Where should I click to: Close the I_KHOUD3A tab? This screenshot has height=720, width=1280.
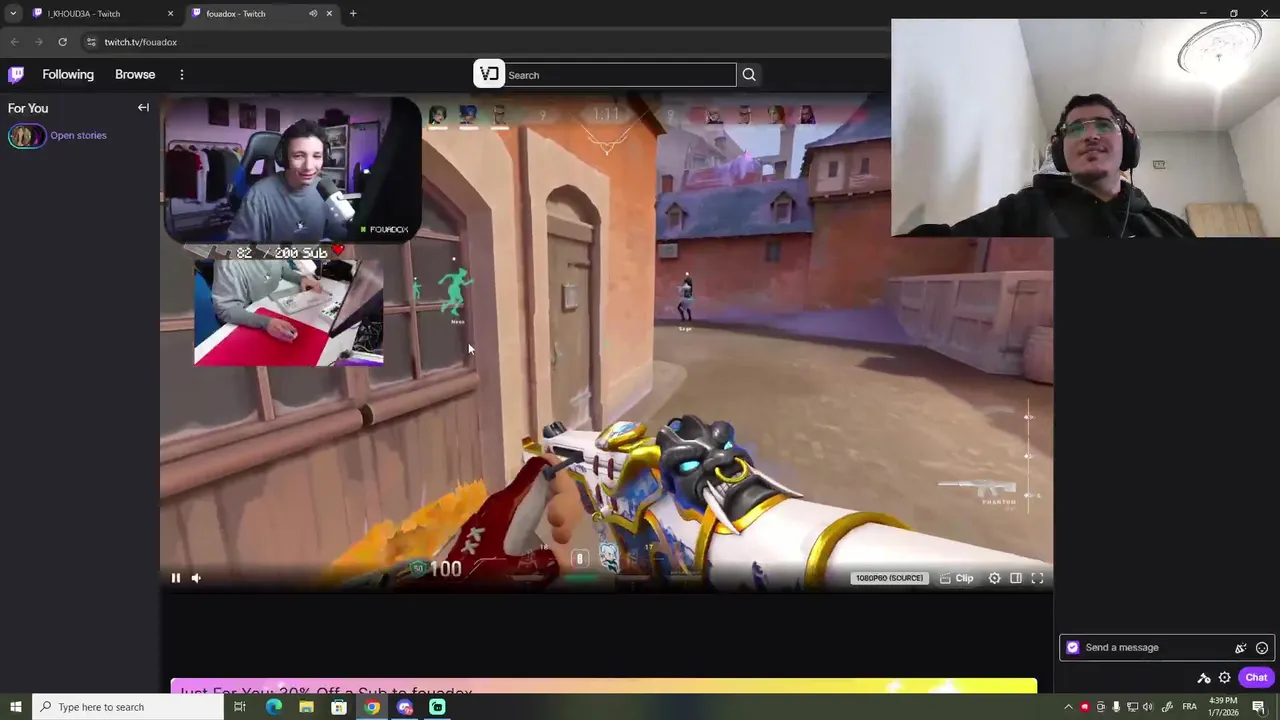pos(170,13)
